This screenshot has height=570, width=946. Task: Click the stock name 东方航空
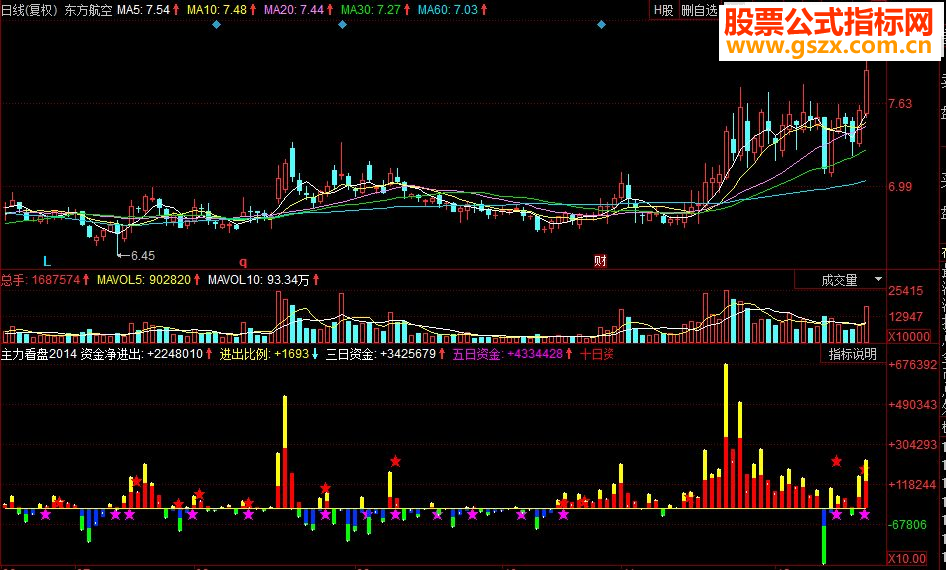(88, 10)
